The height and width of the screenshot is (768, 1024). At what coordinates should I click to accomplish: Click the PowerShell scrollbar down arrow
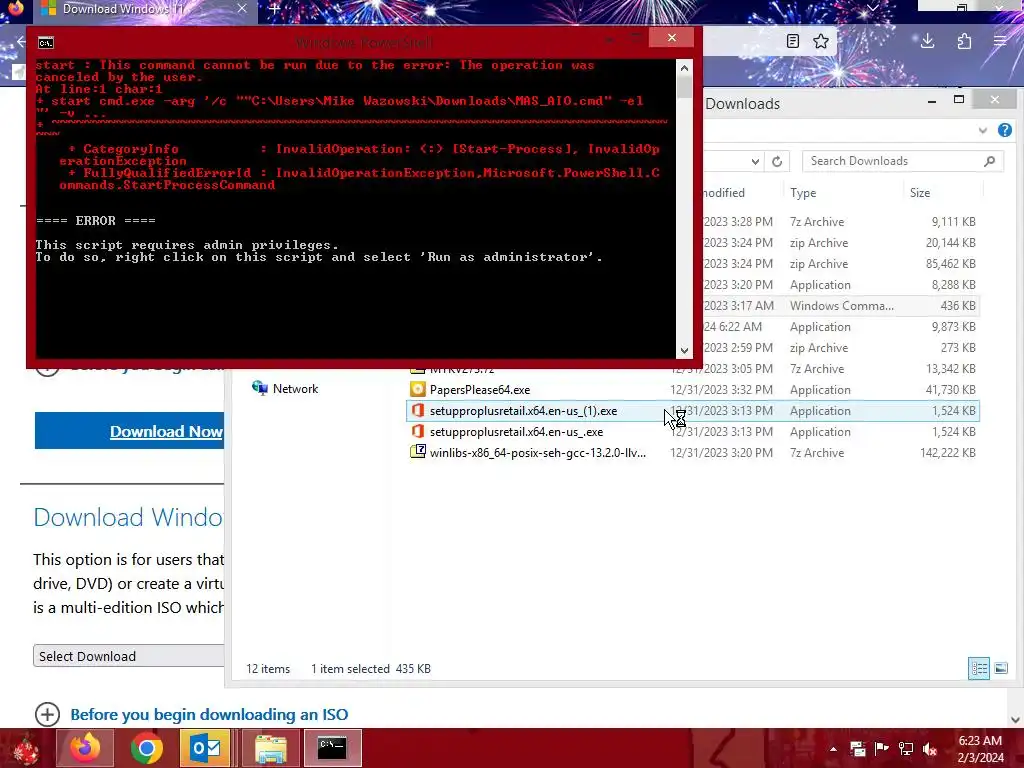(684, 351)
